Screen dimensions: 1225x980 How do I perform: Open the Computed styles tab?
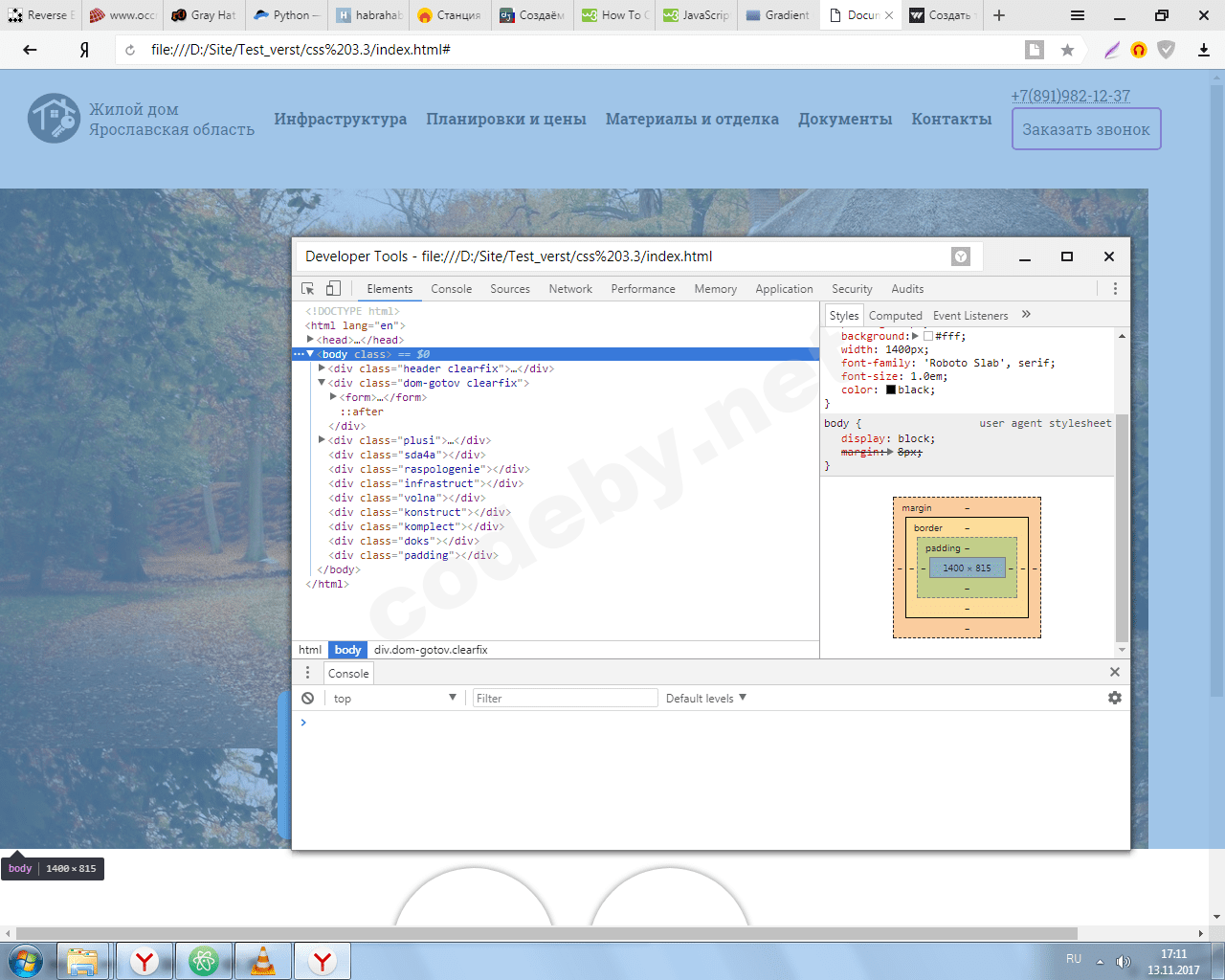point(895,315)
